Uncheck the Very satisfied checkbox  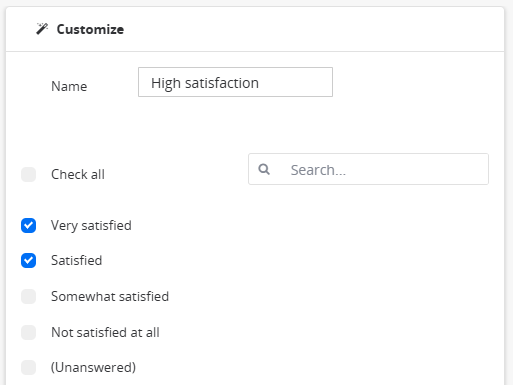point(29,225)
